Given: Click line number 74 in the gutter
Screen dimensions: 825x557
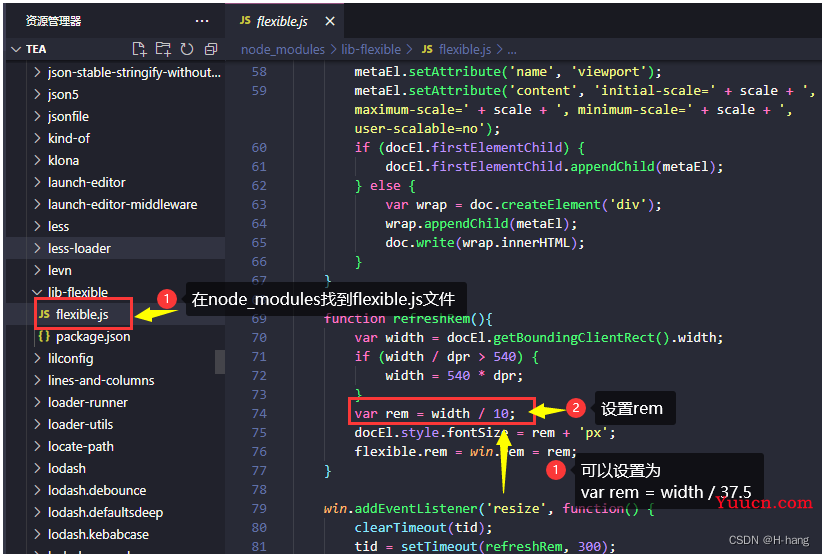Looking at the screenshot, I should (x=260, y=413).
